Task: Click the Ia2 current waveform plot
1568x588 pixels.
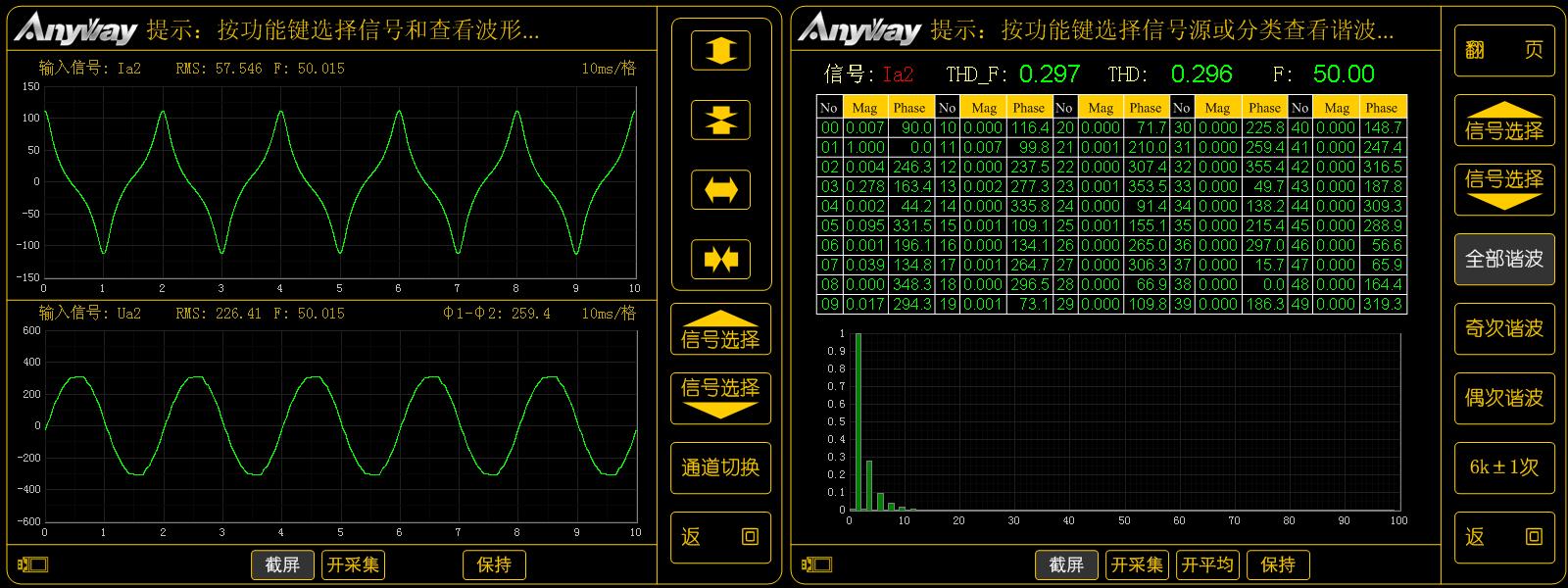Action: click(339, 181)
